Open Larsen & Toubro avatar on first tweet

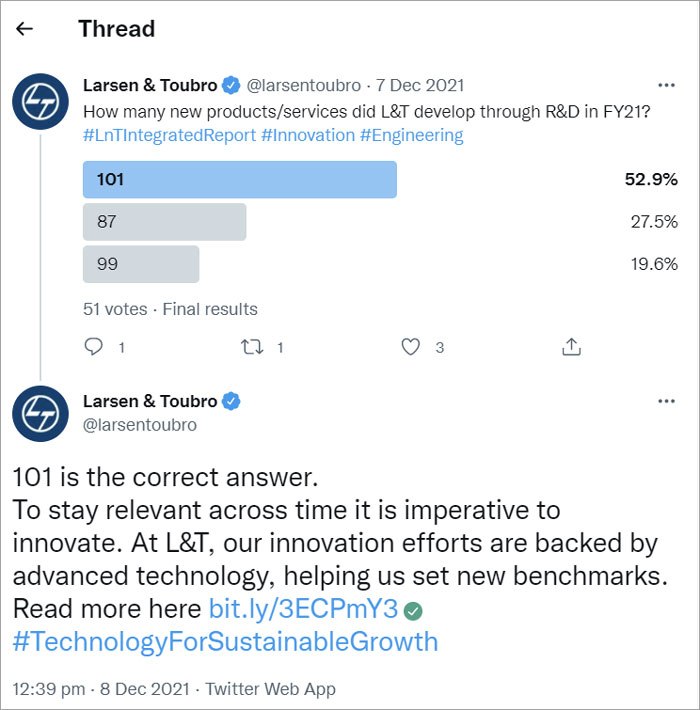coord(40,101)
